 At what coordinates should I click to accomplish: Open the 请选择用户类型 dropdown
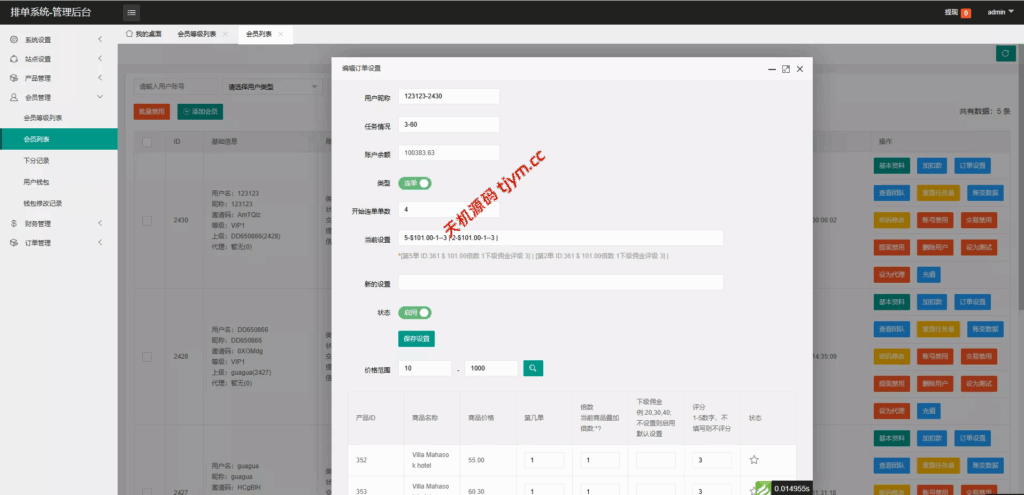[x=270, y=87]
